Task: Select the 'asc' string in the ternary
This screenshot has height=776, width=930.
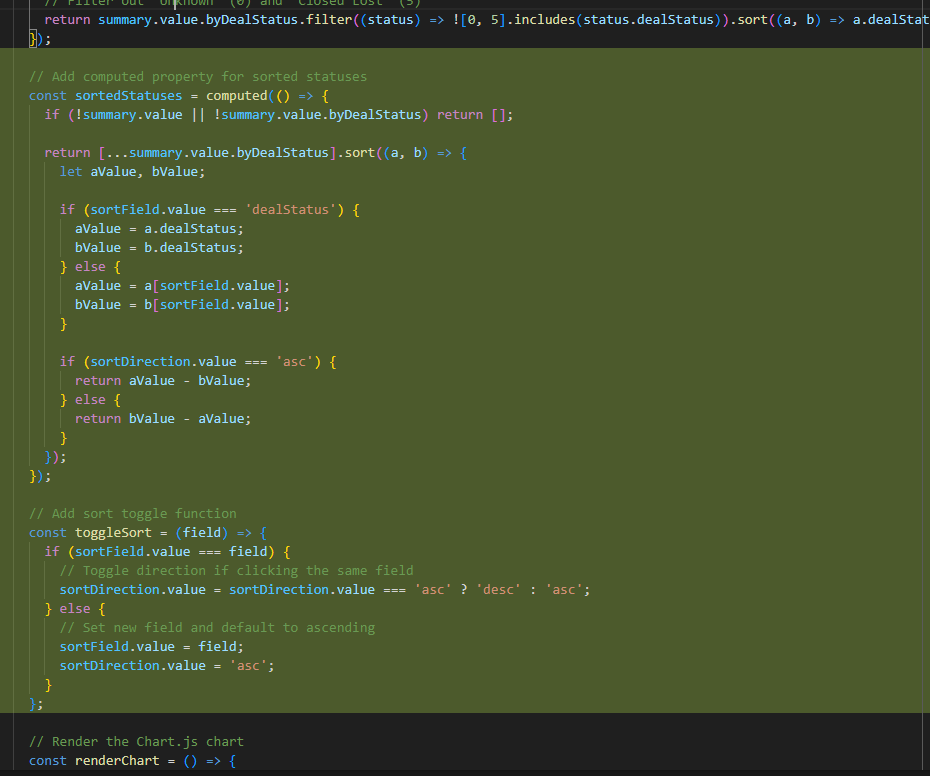Action: pyautogui.click(x=432, y=589)
